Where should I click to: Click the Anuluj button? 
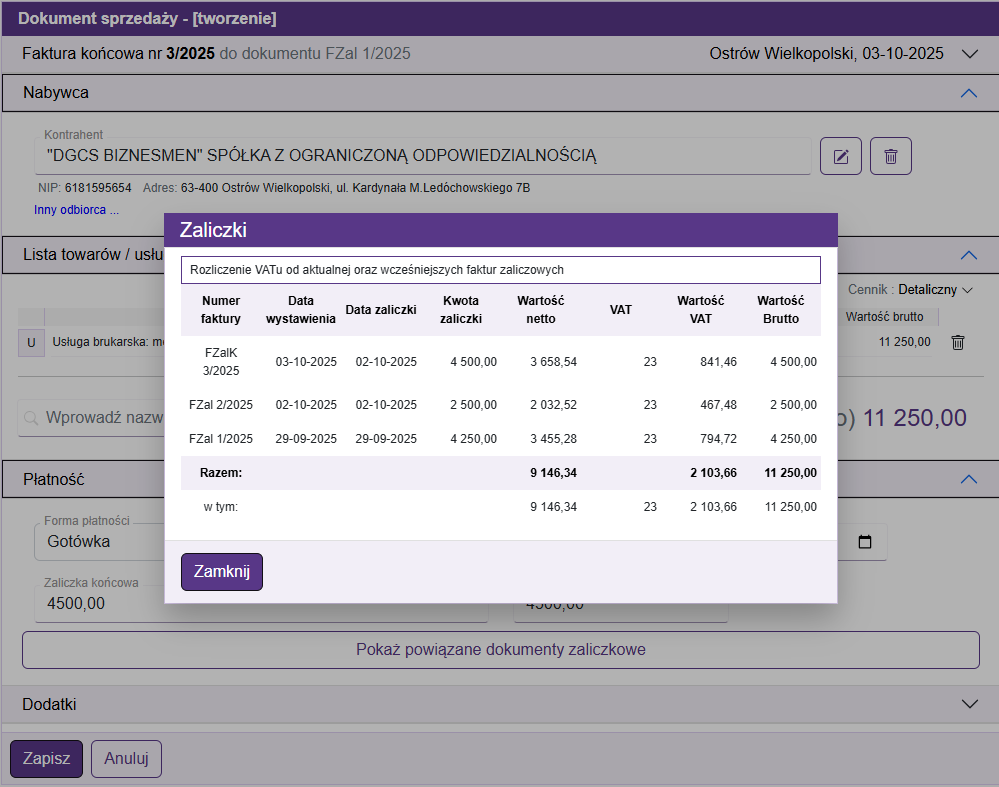pos(126,759)
